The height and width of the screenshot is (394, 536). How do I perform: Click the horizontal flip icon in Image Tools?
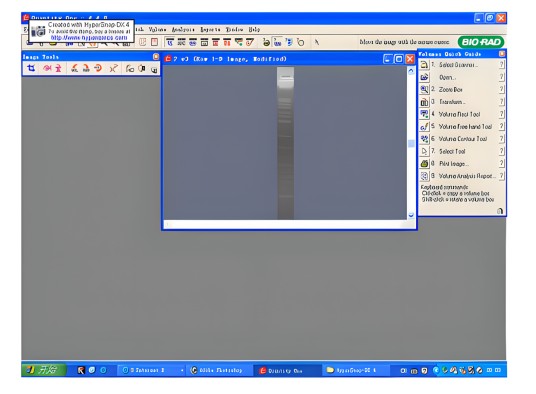[47, 68]
